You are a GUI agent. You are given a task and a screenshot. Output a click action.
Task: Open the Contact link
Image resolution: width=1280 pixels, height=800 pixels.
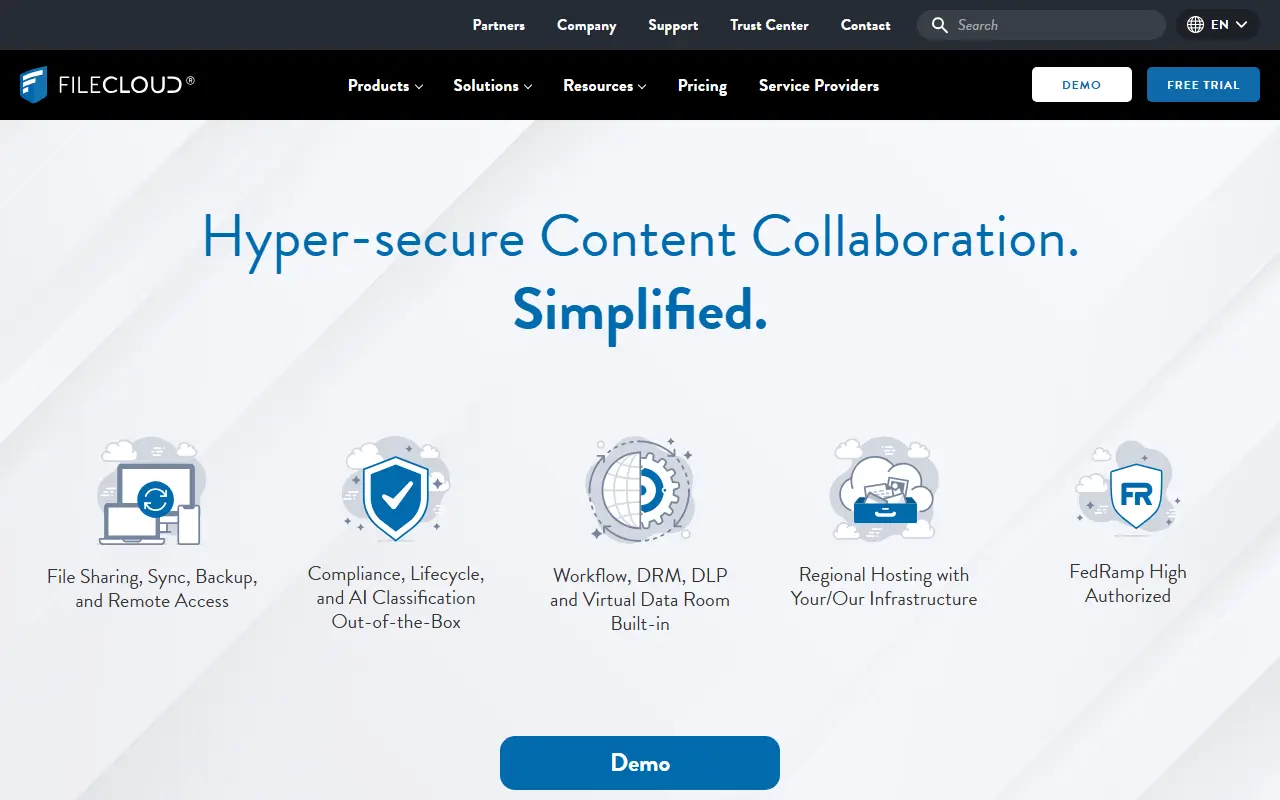point(865,25)
